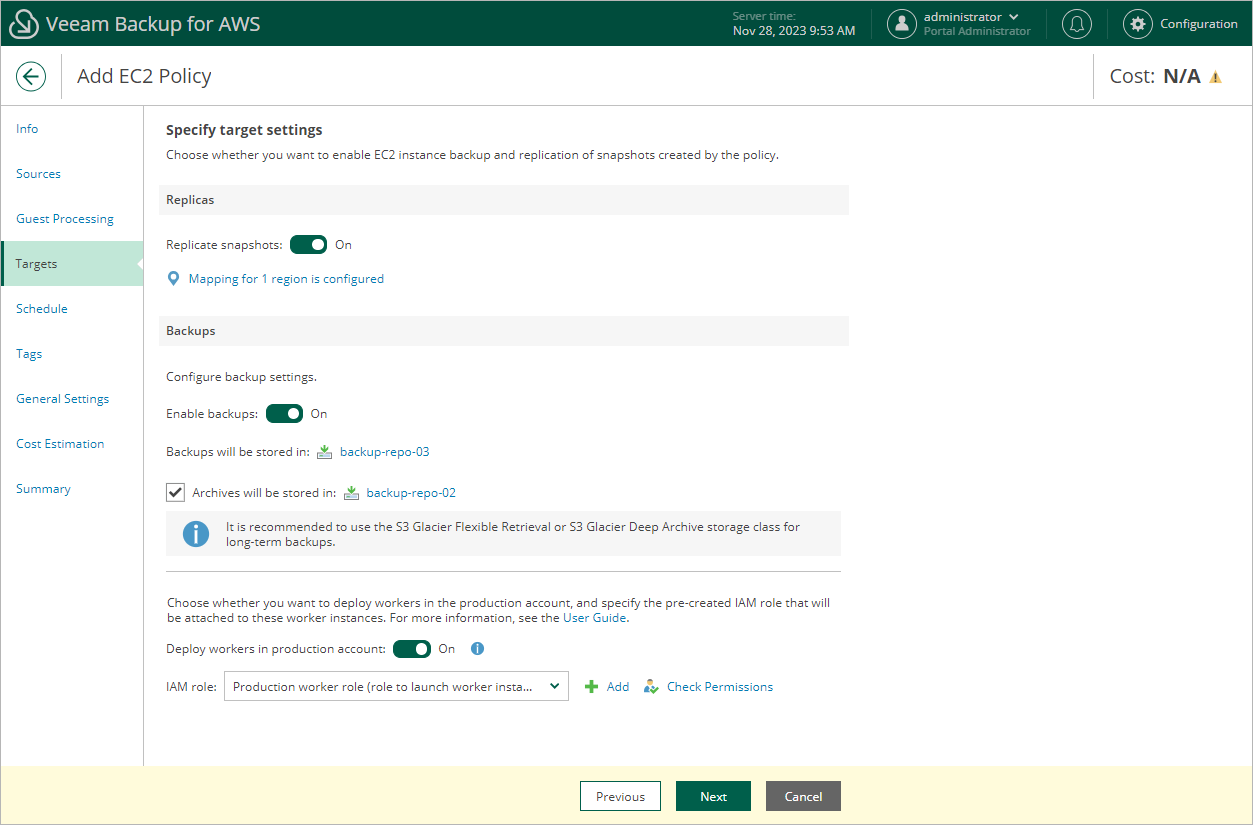
Task: Open the General Settings step
Action: (x=63, y=399)
